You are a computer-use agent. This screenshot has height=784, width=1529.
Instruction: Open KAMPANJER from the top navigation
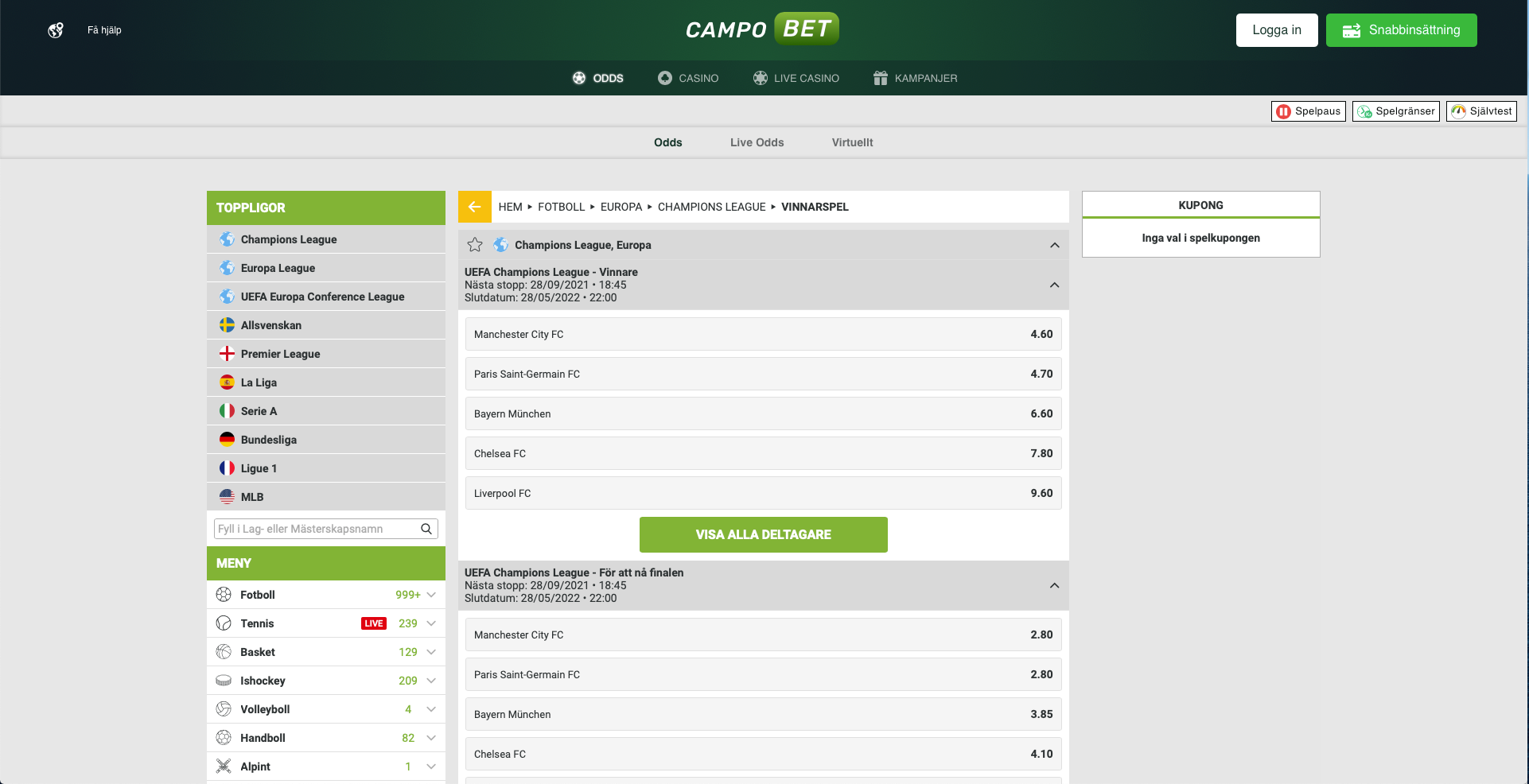[x=915, y=78]
